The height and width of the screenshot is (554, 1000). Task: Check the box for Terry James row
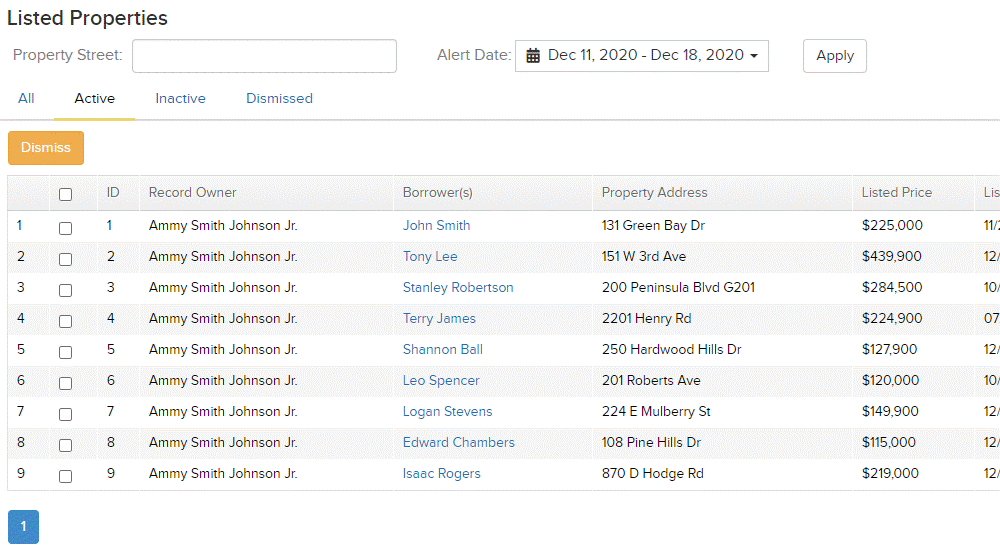pyautogui.click(x=65, y=321)
